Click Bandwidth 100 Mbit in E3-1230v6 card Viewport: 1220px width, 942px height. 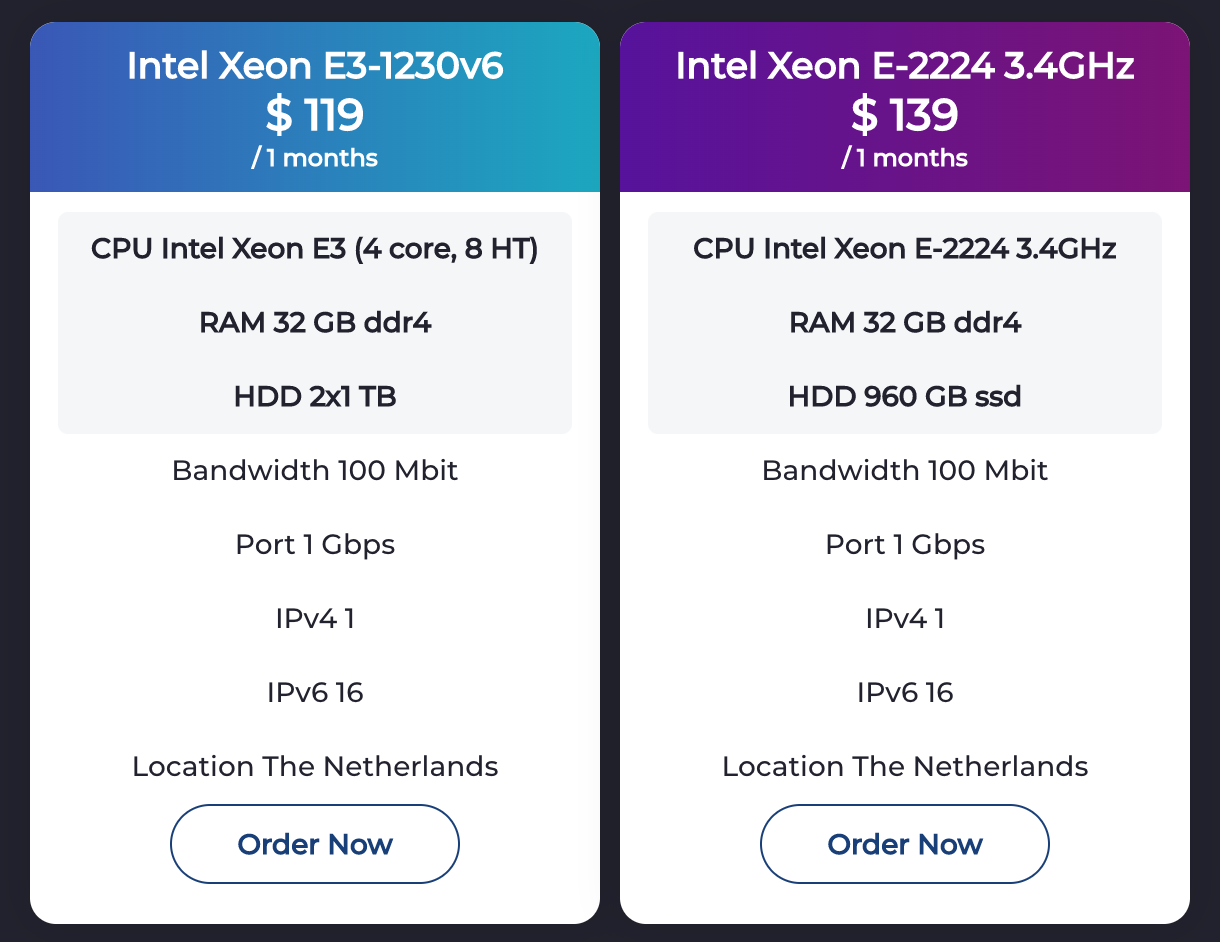click(315, 471)
